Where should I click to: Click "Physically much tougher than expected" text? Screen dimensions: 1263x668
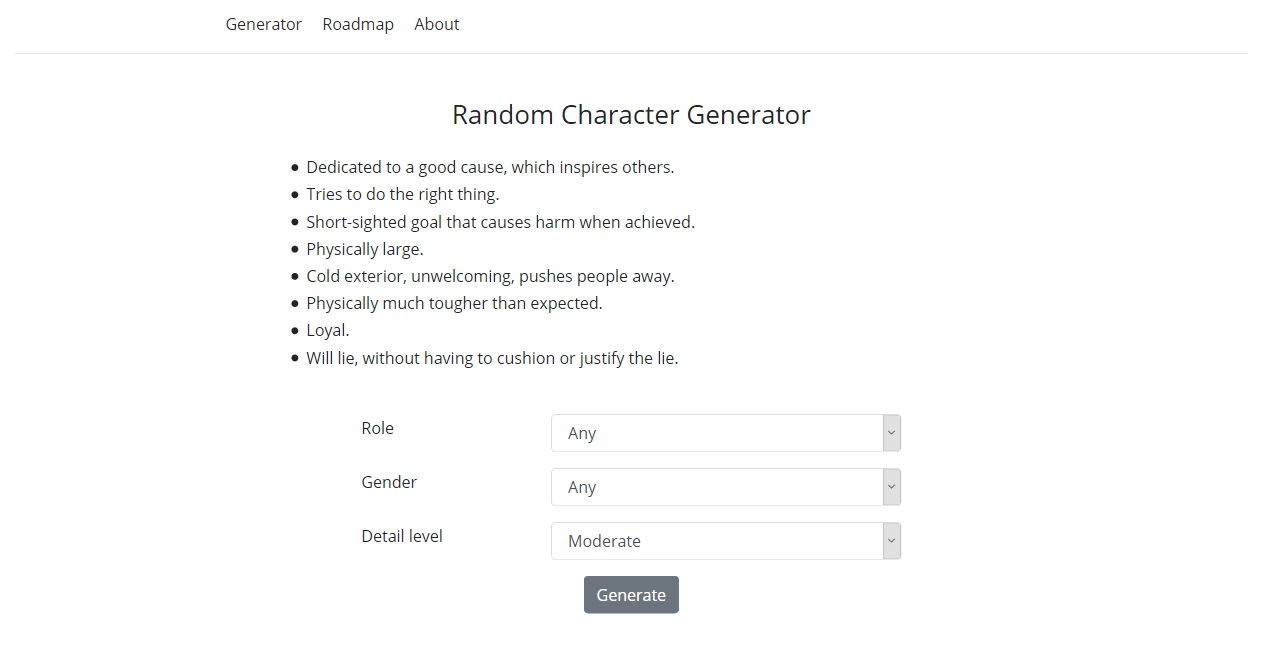[454, 303]
